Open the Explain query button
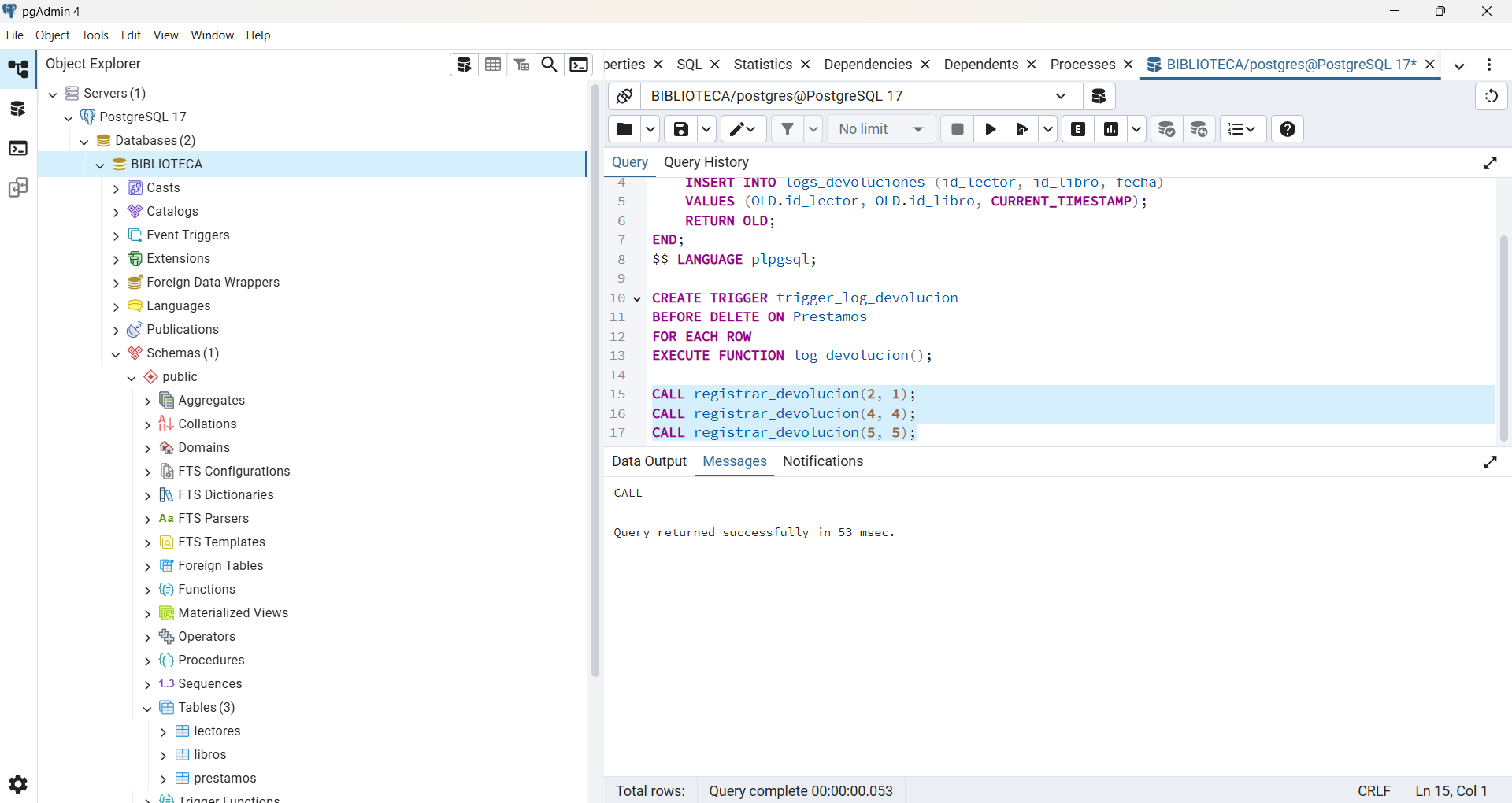This screenshot has width=1512, height=803. click(1079, 129)
